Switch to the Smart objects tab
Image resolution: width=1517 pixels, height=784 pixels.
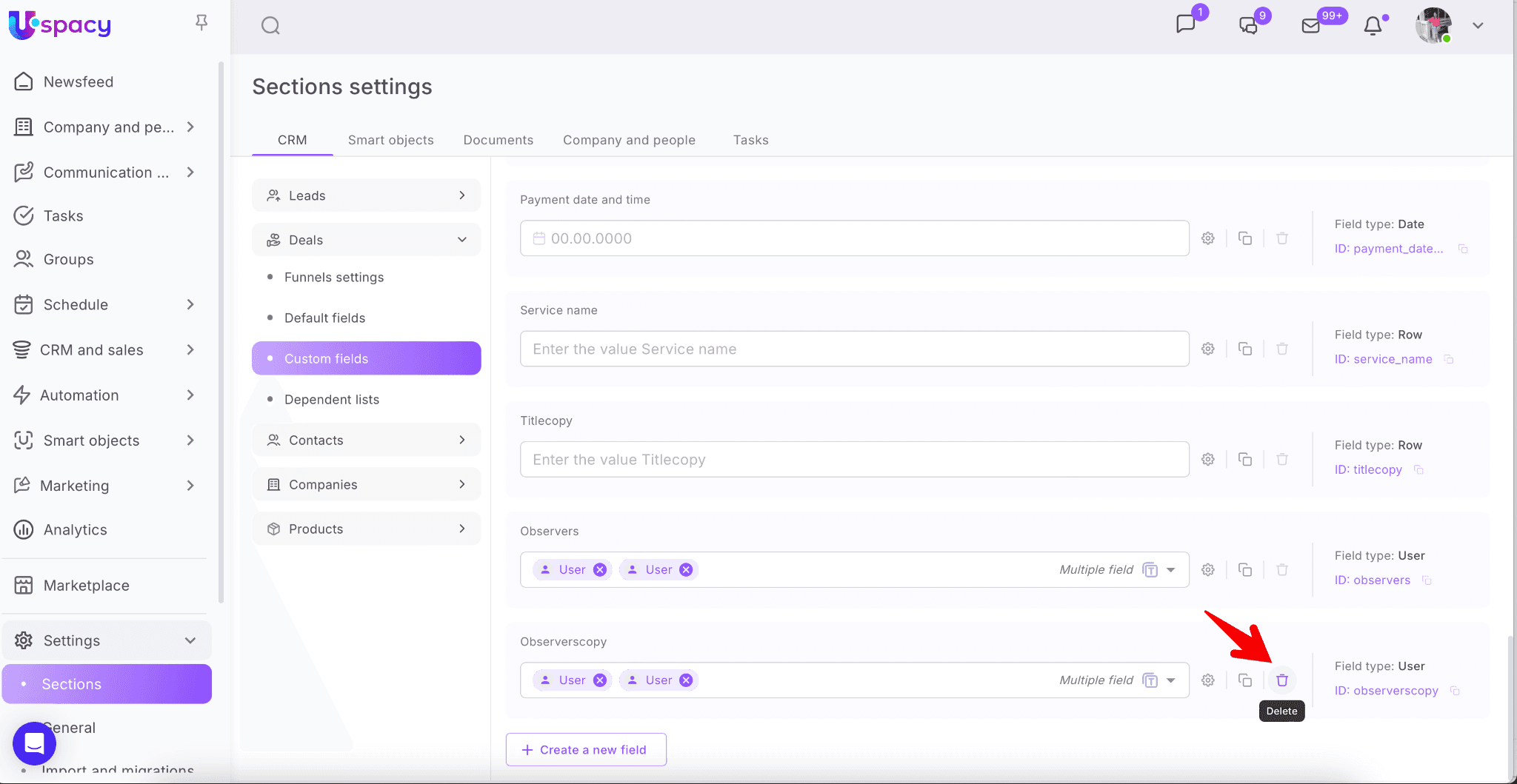click(x=390, y=140)
